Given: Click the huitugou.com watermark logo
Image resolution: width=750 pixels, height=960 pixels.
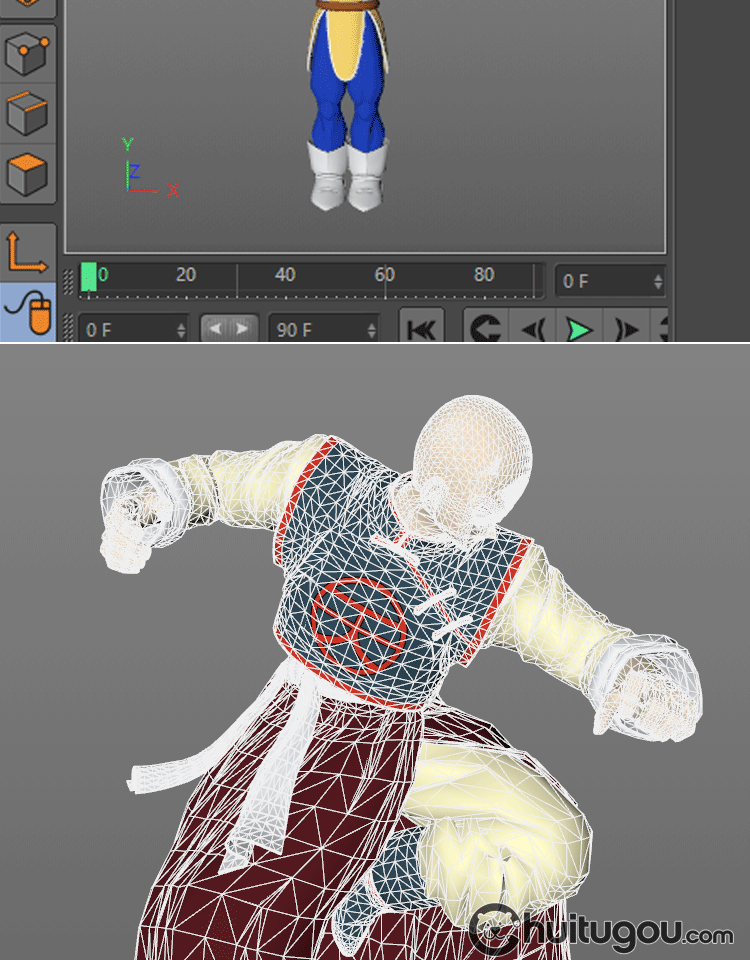Looking at the screenshot, I should click(x=602, y=931).
